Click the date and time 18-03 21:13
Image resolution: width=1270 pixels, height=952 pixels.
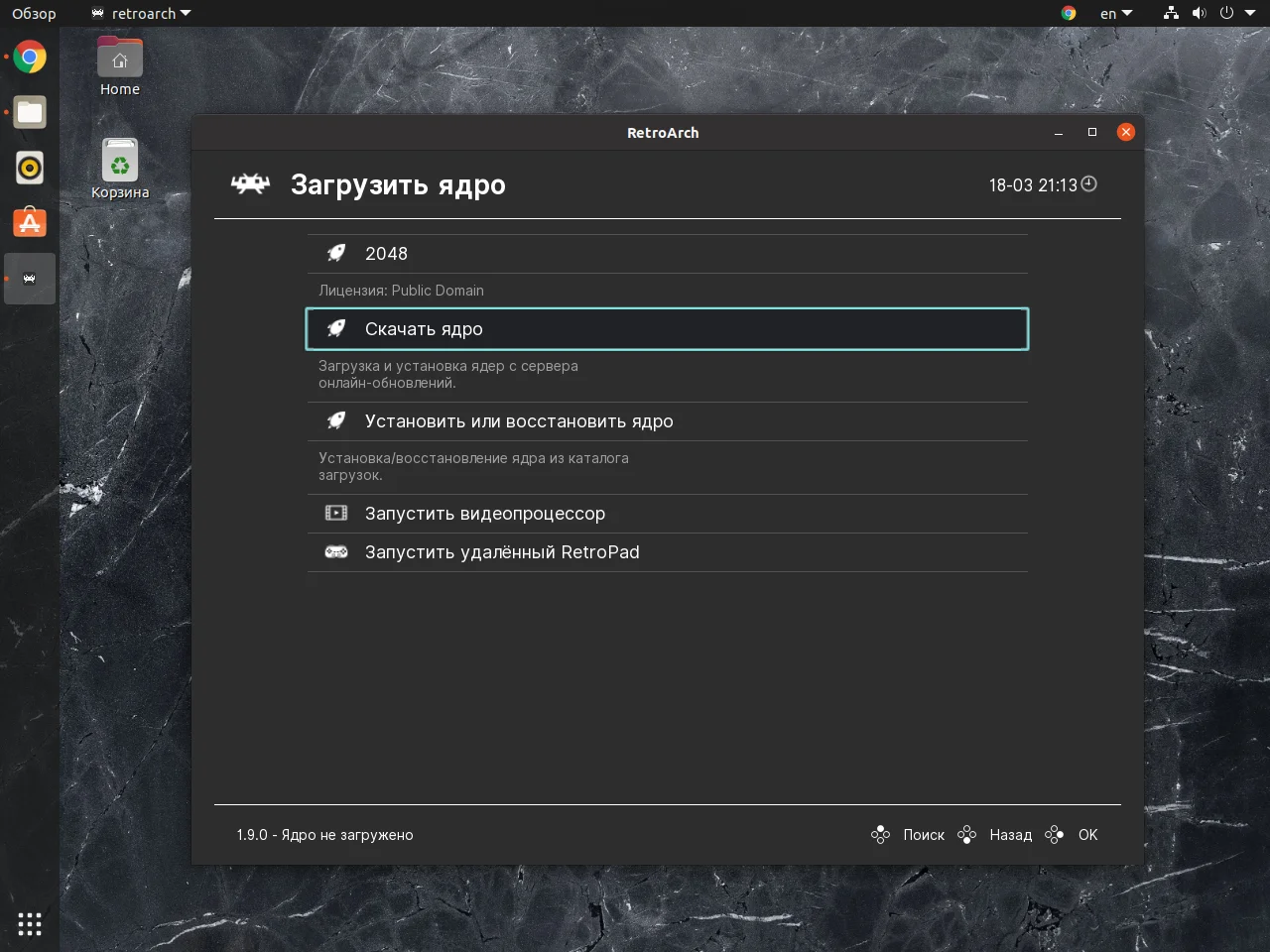(1033, 185)
